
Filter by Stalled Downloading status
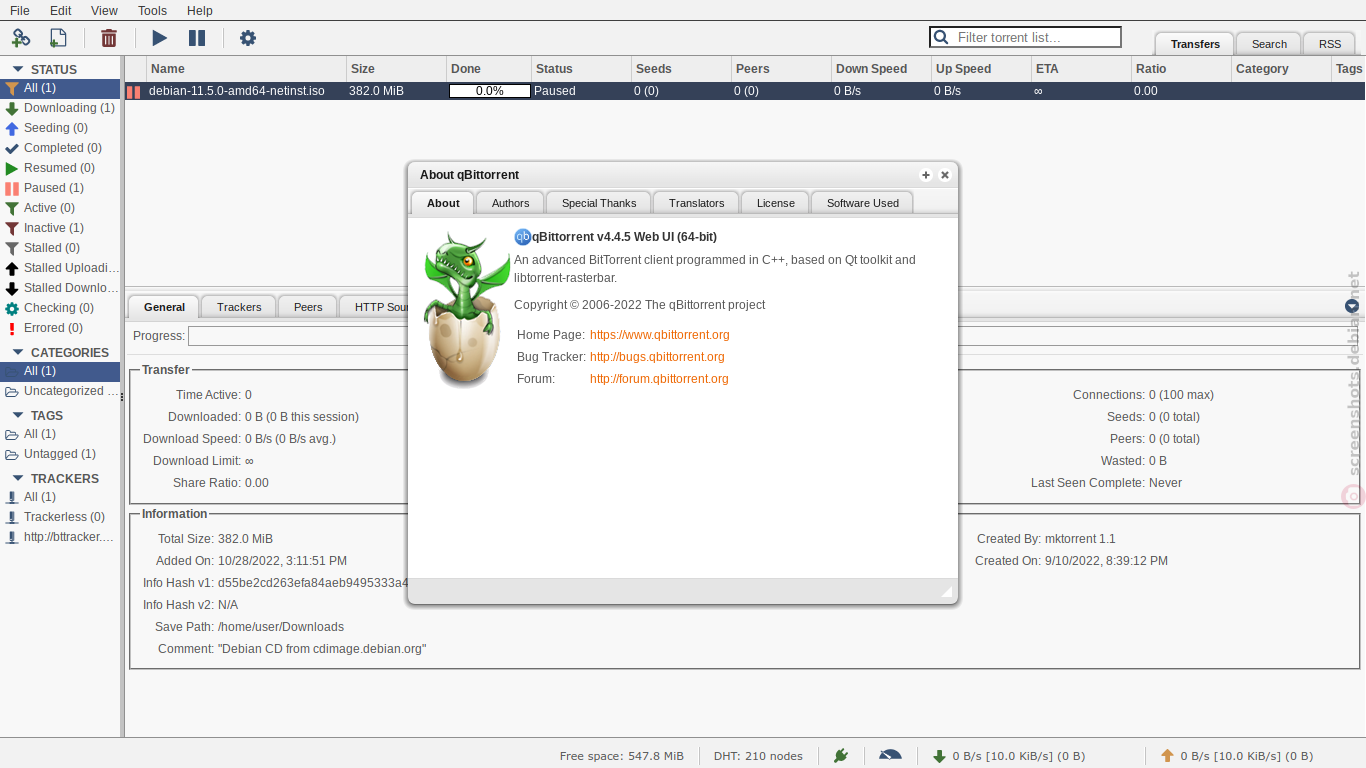60,288
